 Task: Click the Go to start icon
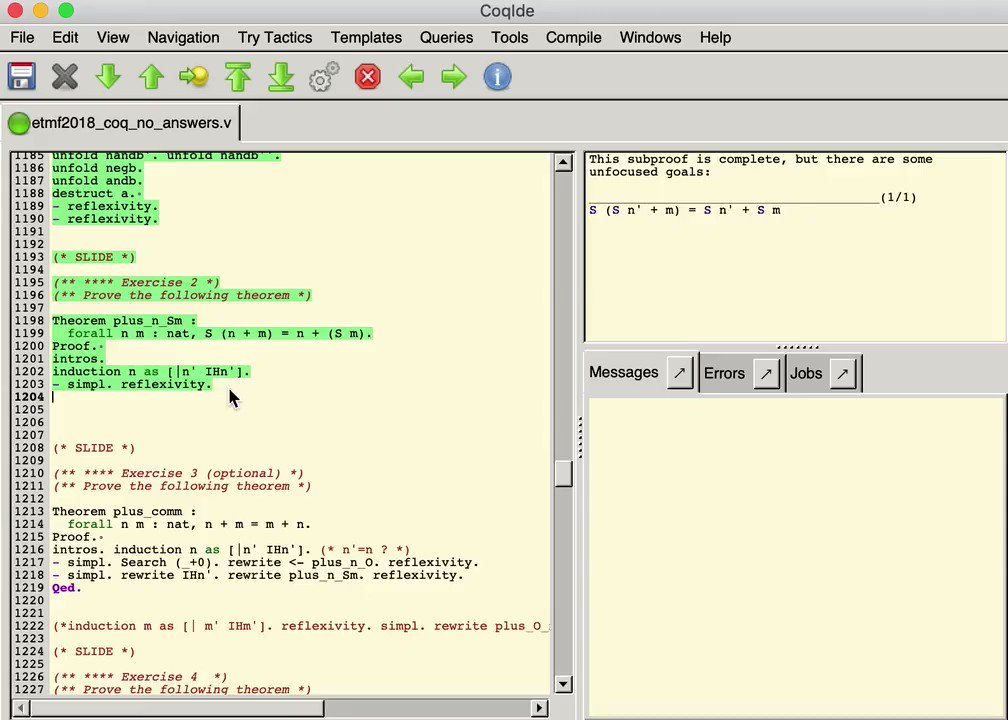[x=238, y=76]
